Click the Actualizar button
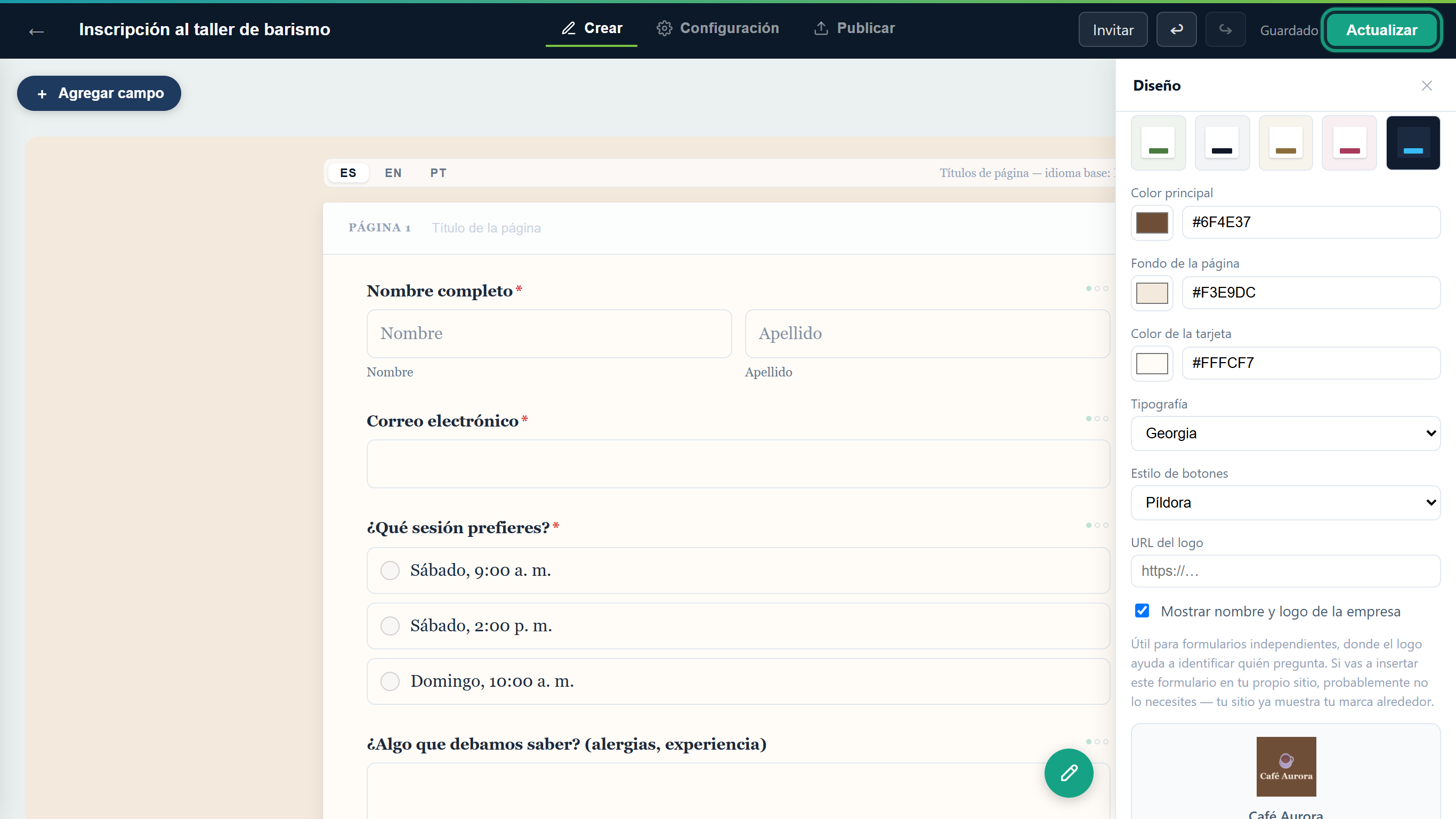 [x=1381, y=30]
